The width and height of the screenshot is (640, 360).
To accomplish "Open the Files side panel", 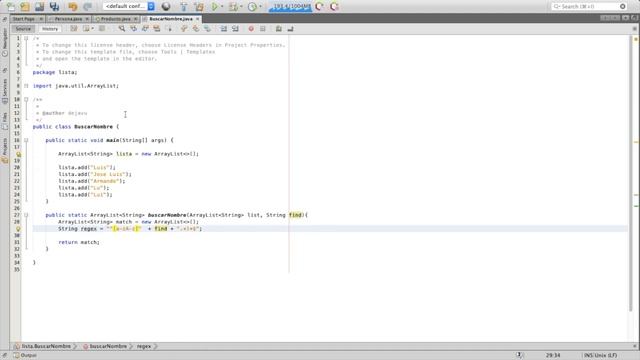I will [4, 122].
